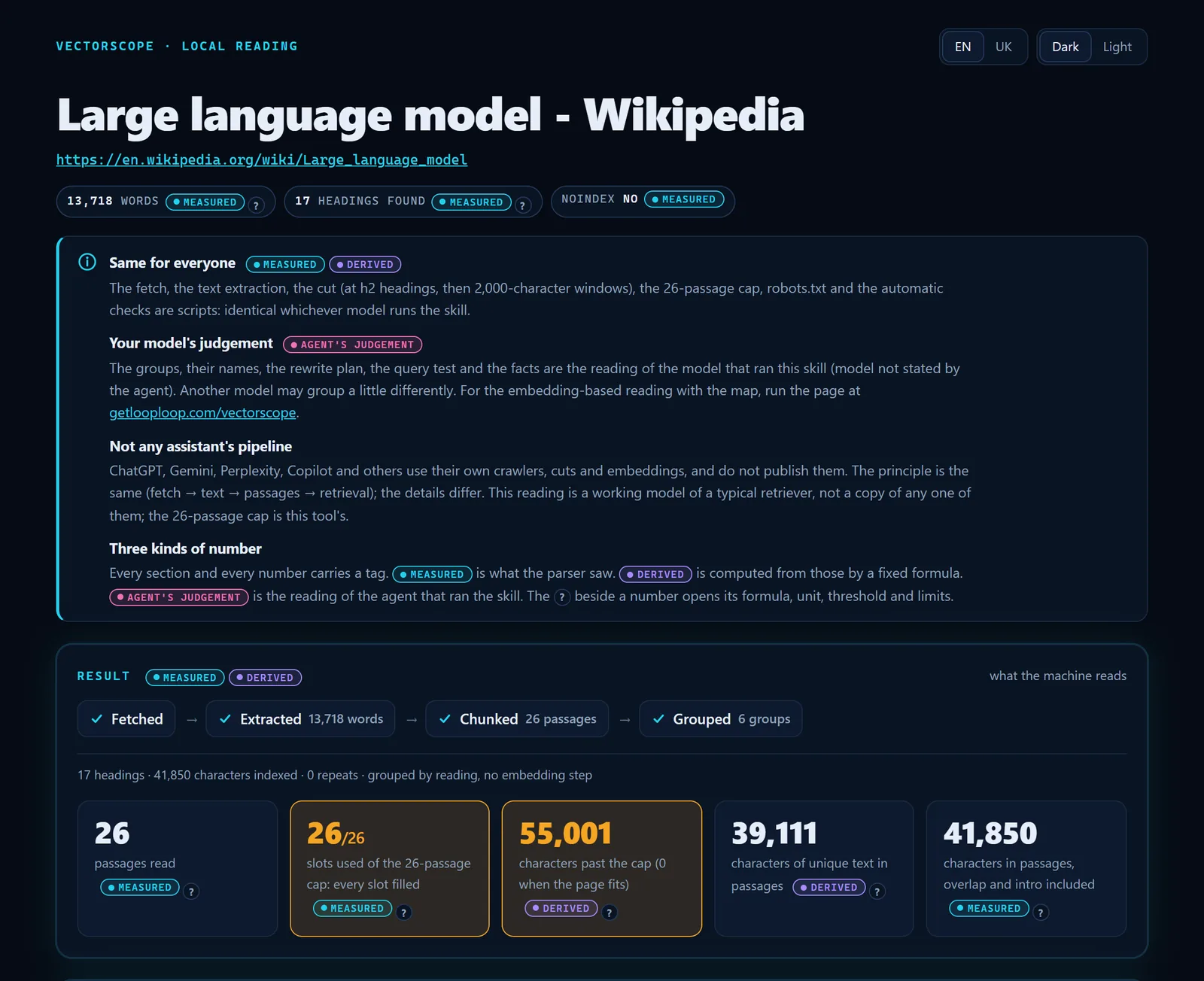Click the DERIVED tag beside Same for everyone
Screen dimensions: 1204x981
[x=365, y=265]
